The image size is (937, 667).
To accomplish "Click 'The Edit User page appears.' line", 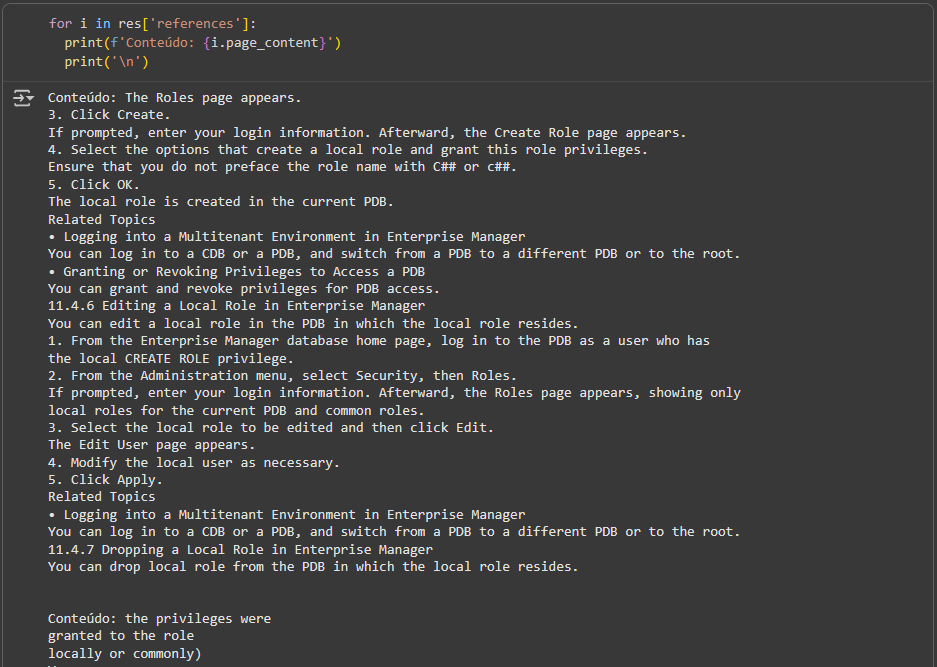I will 151,444.
